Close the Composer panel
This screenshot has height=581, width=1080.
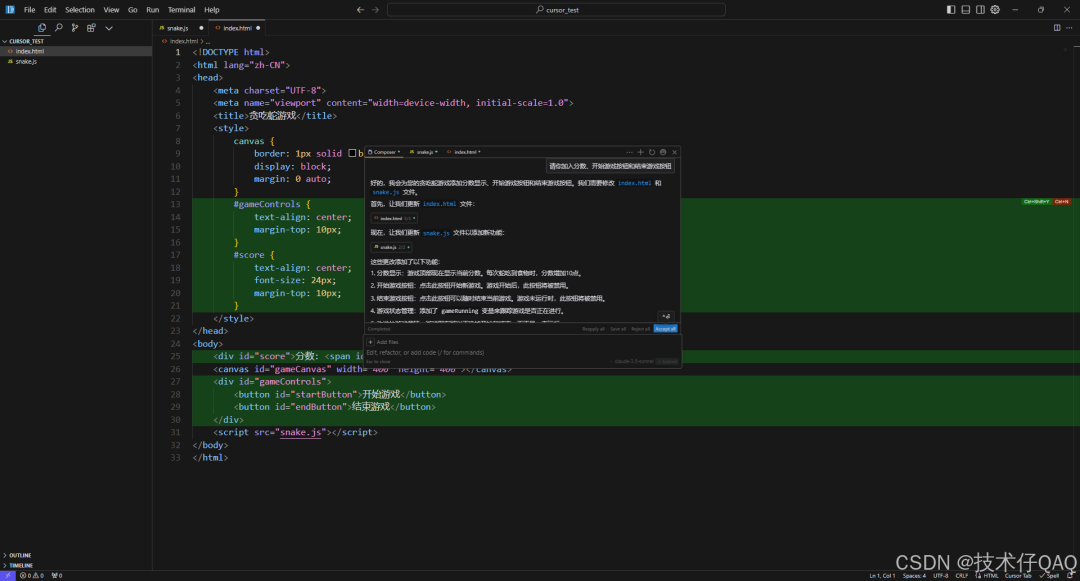pyautogui.click(x=674, y=152)
